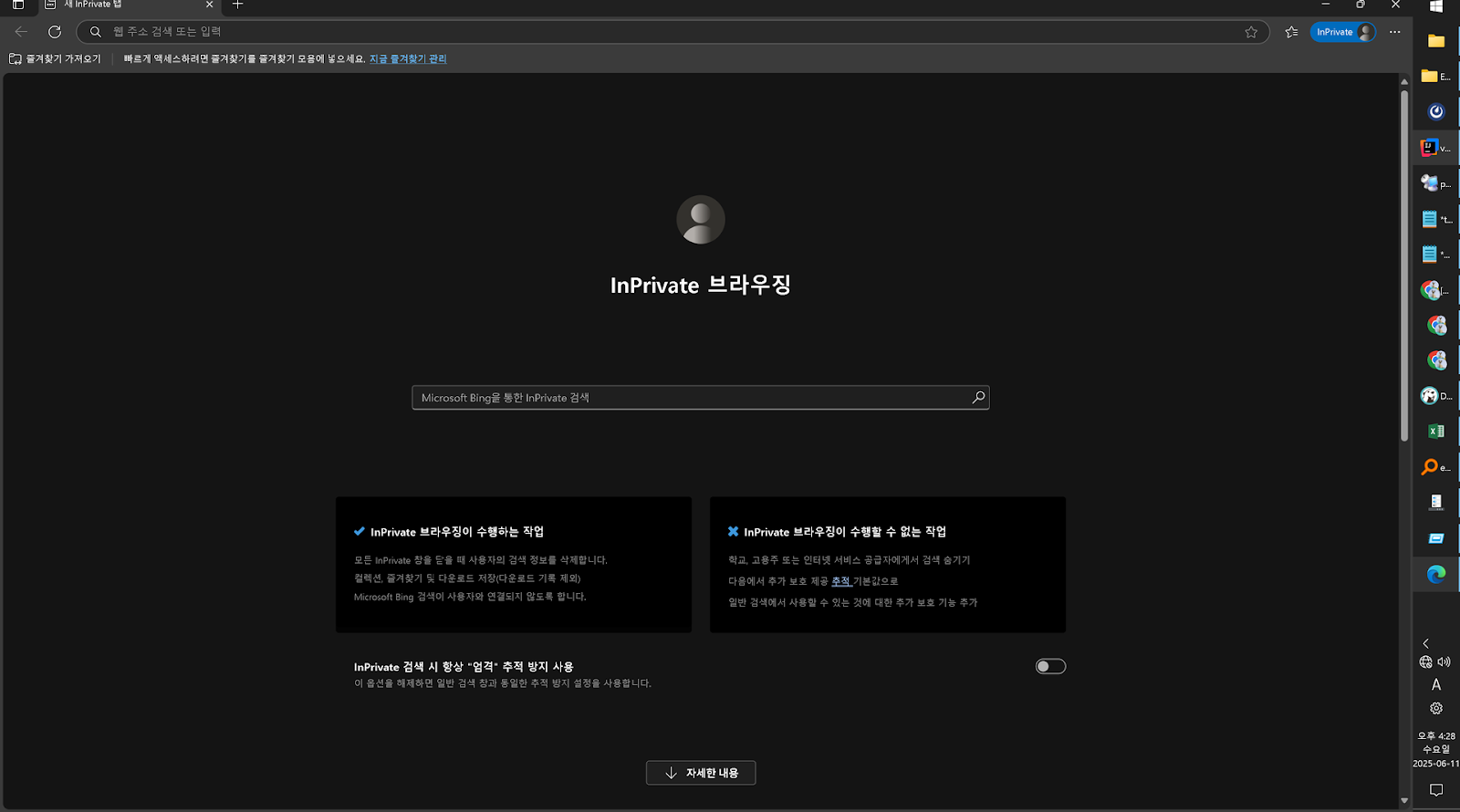Screen dimensions: 1460x812
Task: Open the favorites list icon
Action: pyautogui.click(x=1291, y=32)
